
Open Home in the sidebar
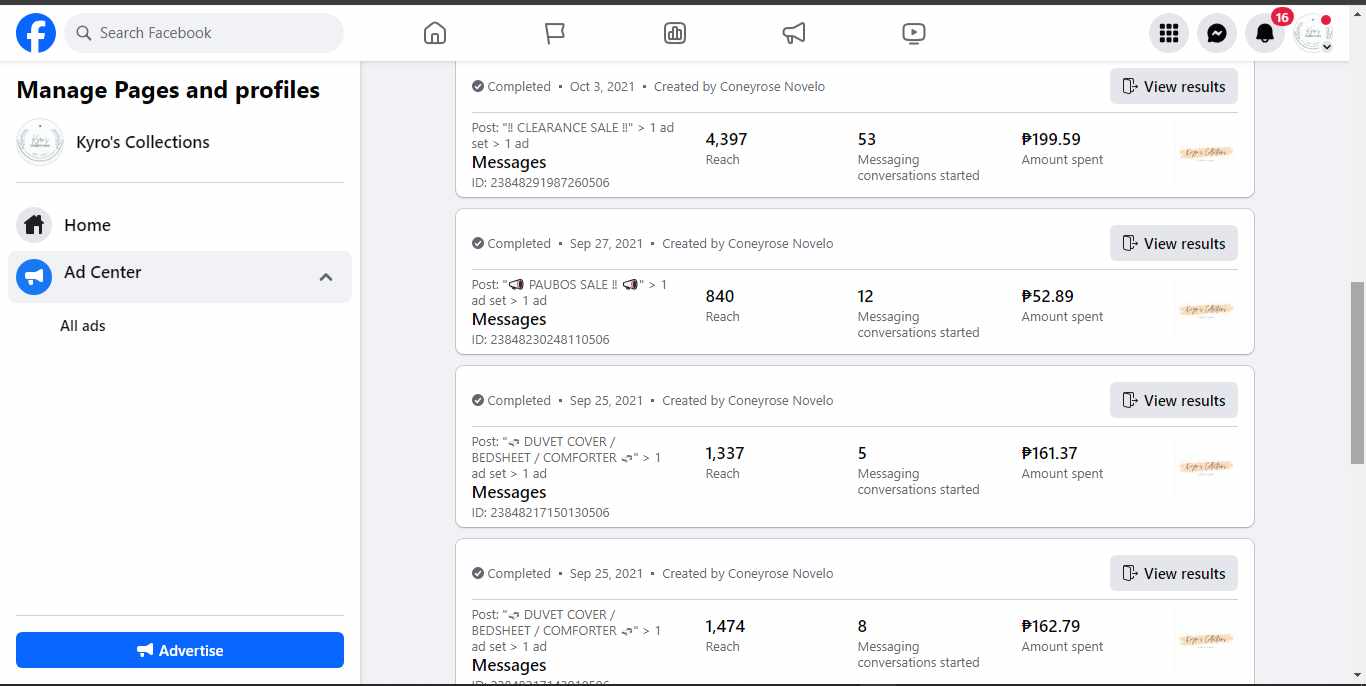tap(180, 225)
